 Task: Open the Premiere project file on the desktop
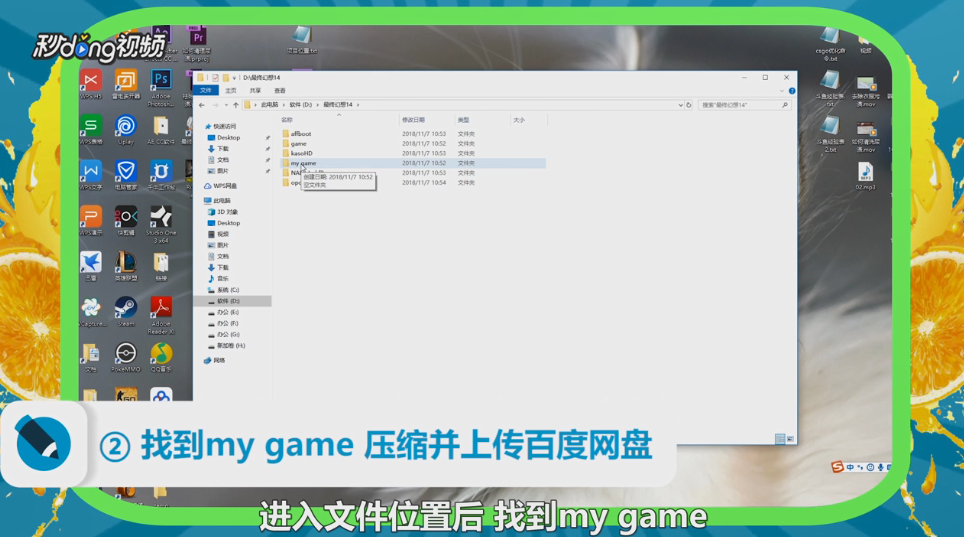(x=197, y=44)
